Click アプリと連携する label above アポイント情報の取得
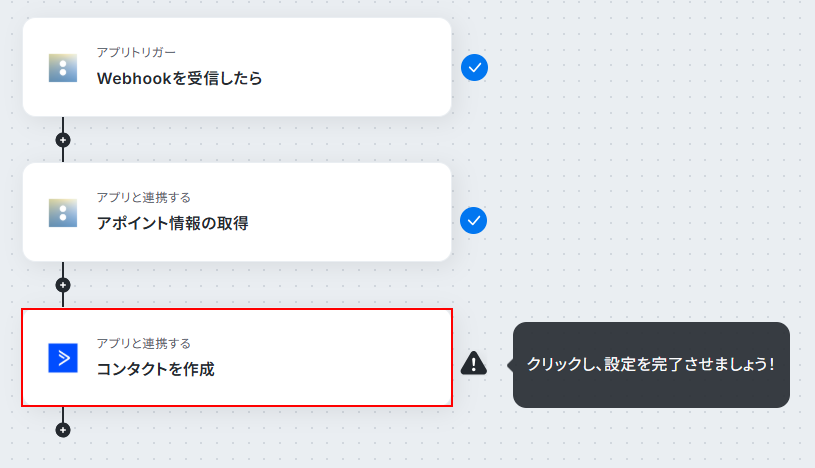This screenshot has width=815, height=468. point(143,198)
